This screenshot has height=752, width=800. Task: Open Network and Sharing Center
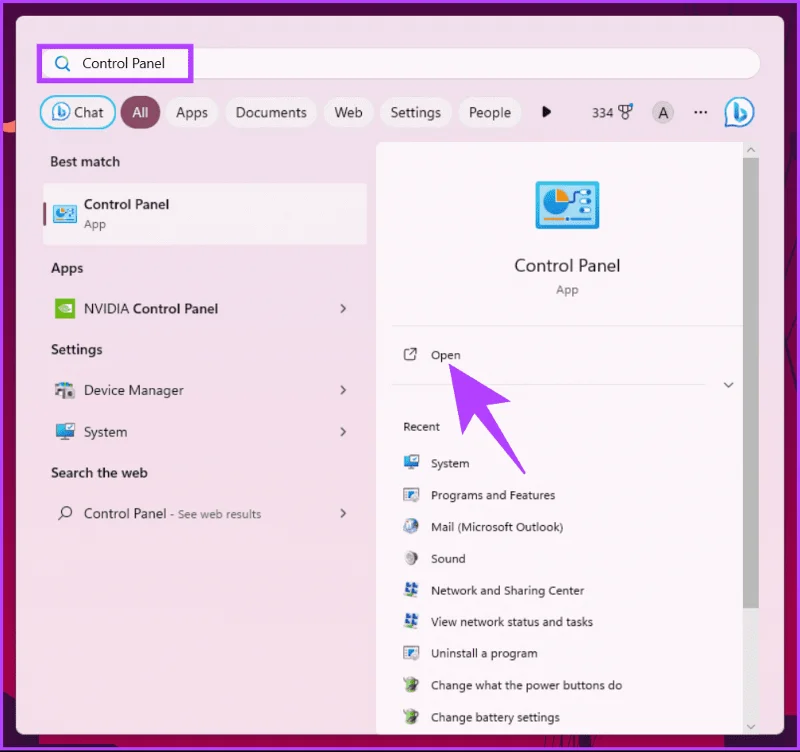click(x=507, y=590)
